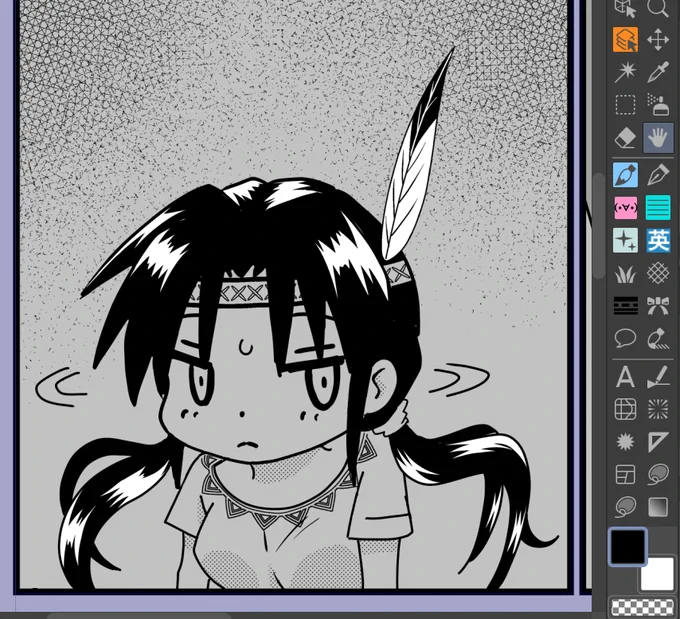Viewport: 680px width, 619px height.
Task: Select the orange Layer Move tool
Action: click(x=625, y=39)
